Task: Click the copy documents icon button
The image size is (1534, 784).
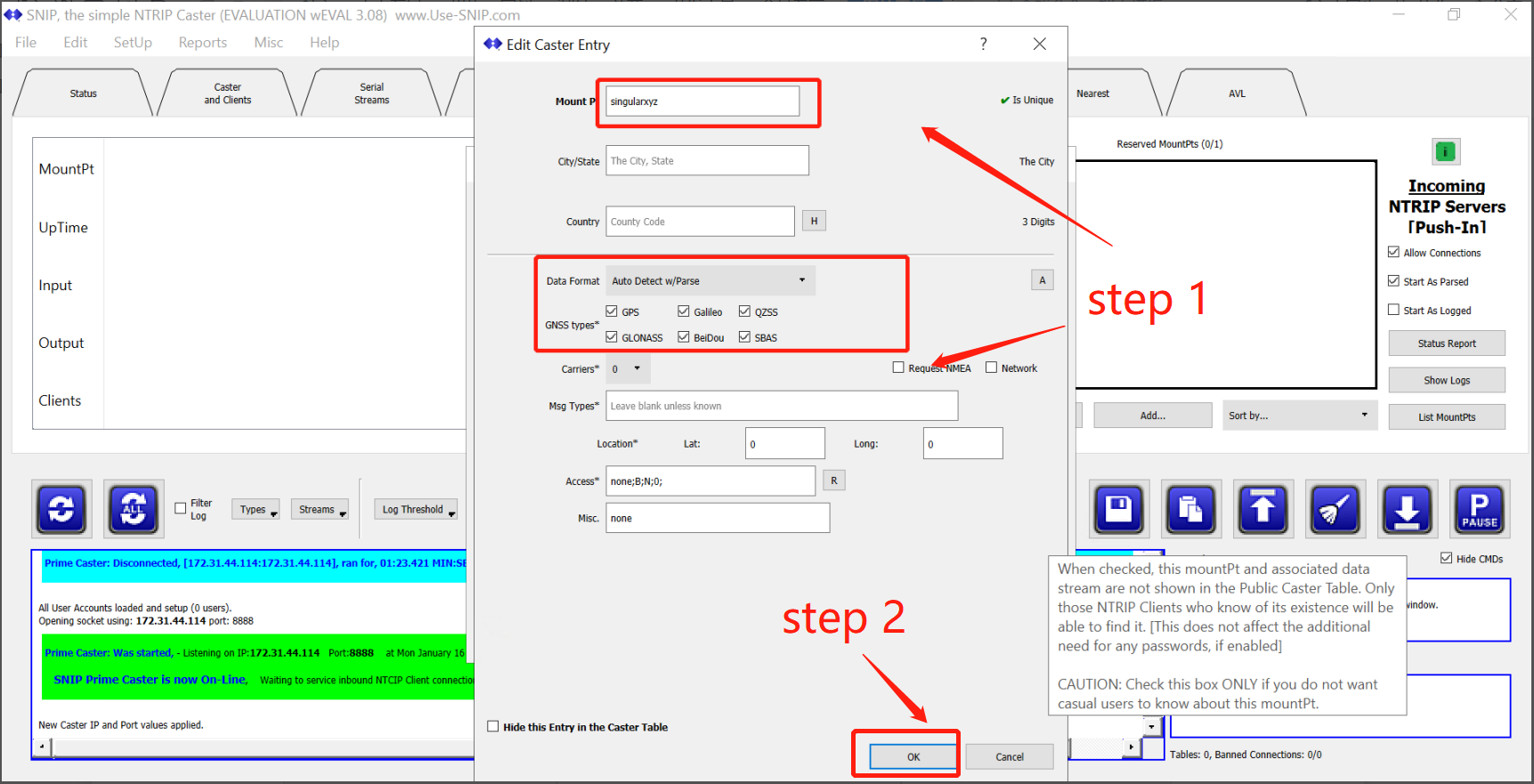Action: pos(1191,509)
